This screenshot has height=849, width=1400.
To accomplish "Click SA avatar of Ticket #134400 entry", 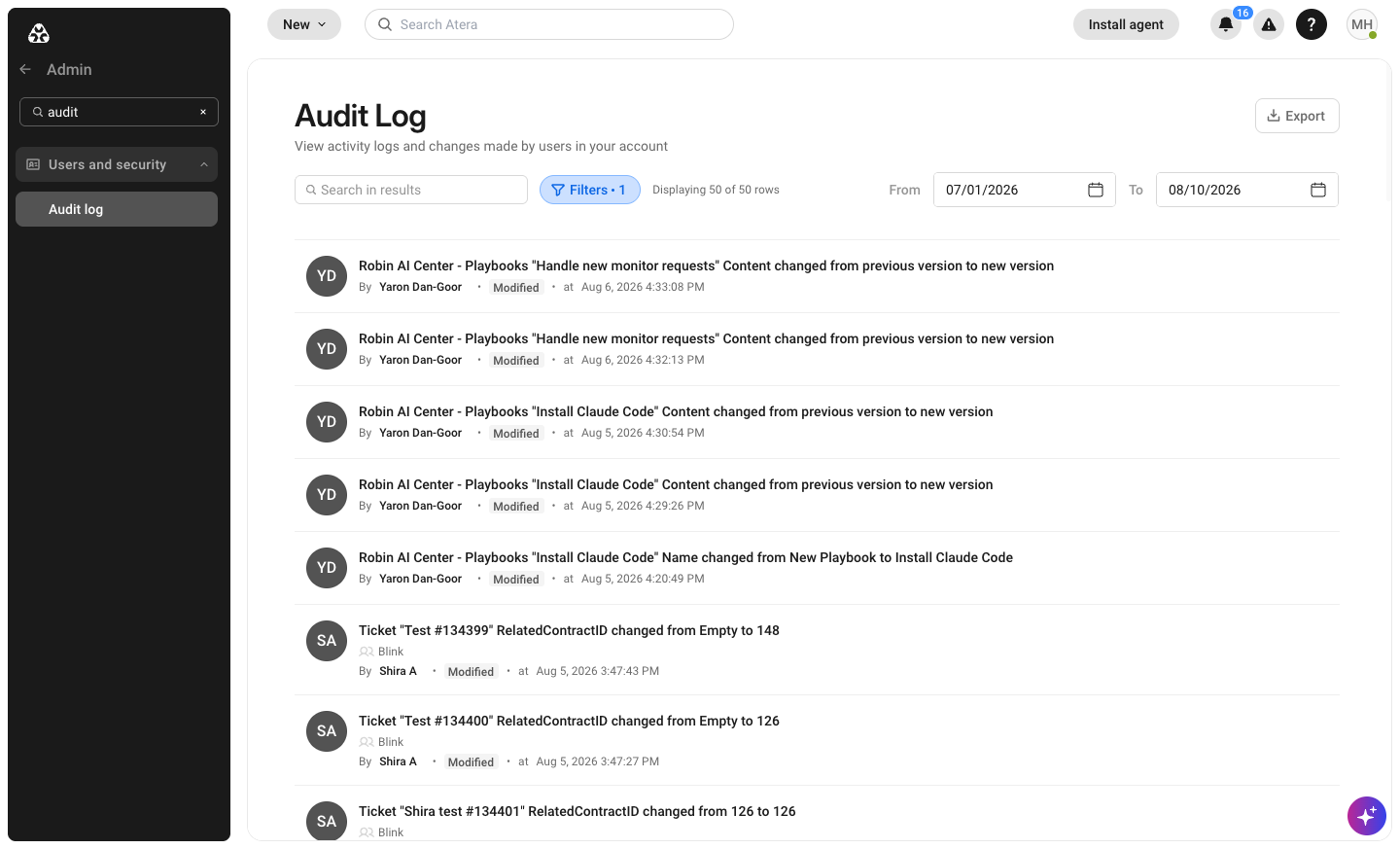I will coord(327,731).
